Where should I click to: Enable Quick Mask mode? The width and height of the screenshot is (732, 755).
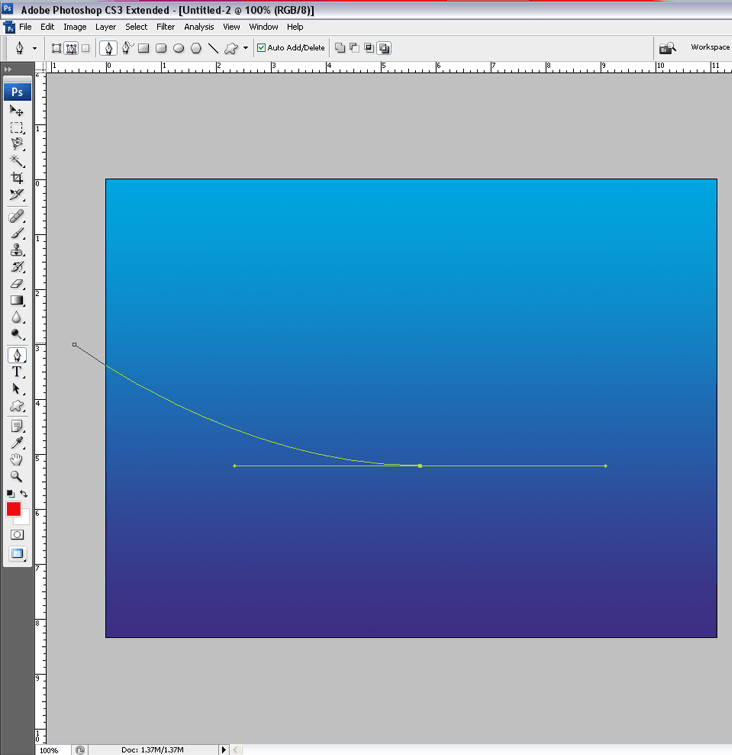click(x=17, y=535)
